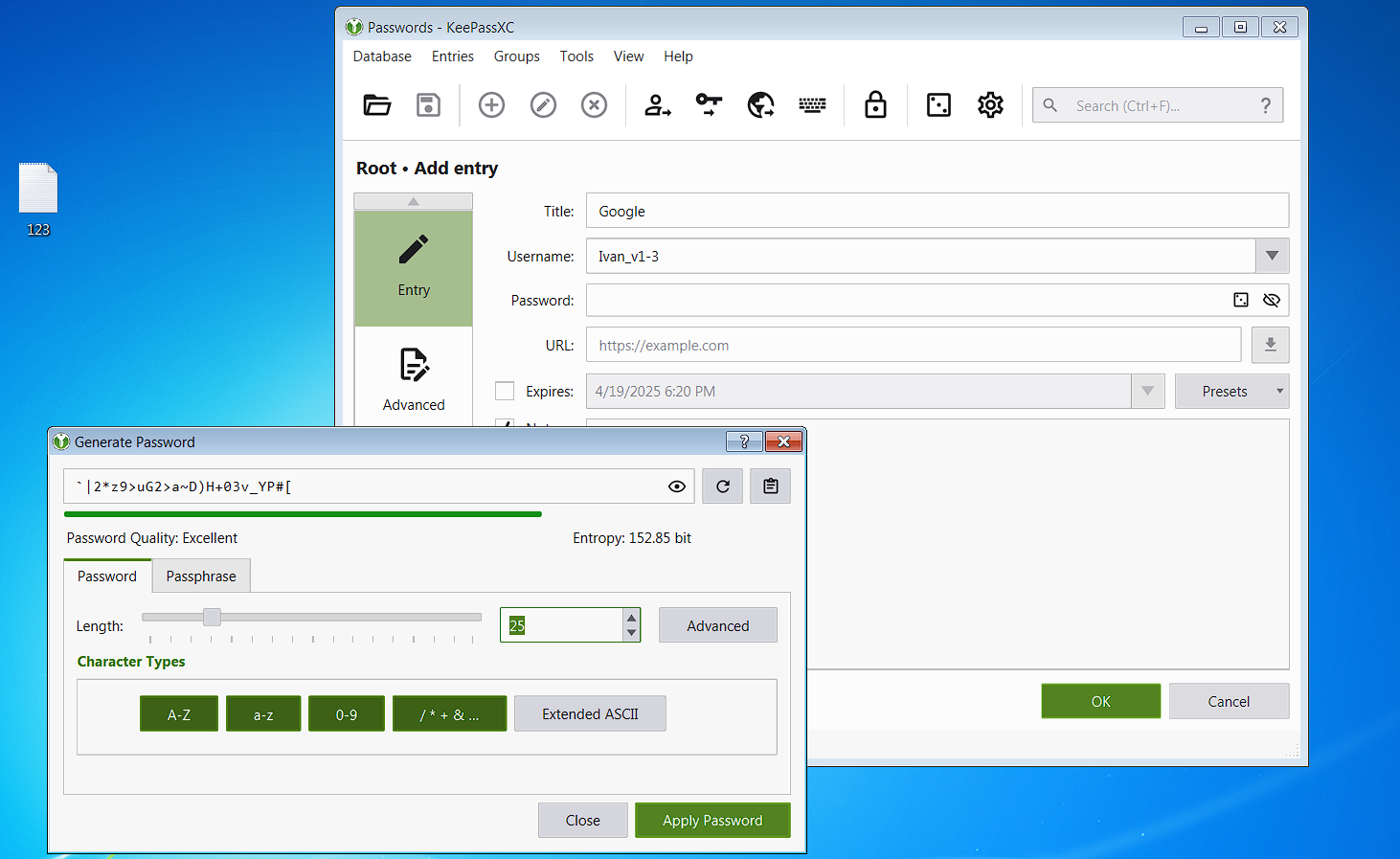This screenshot has height=859, width=1400.
Task: Open the Presets dropdown
Action: click(x=1231, y=391)
